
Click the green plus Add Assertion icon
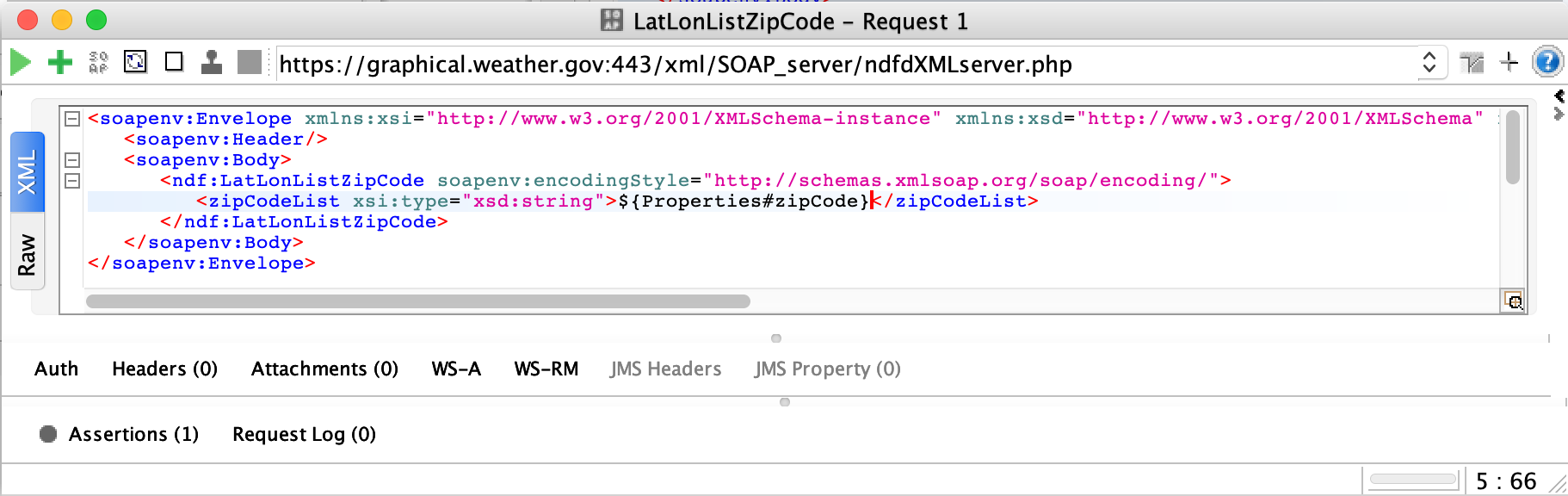point(59,62)
